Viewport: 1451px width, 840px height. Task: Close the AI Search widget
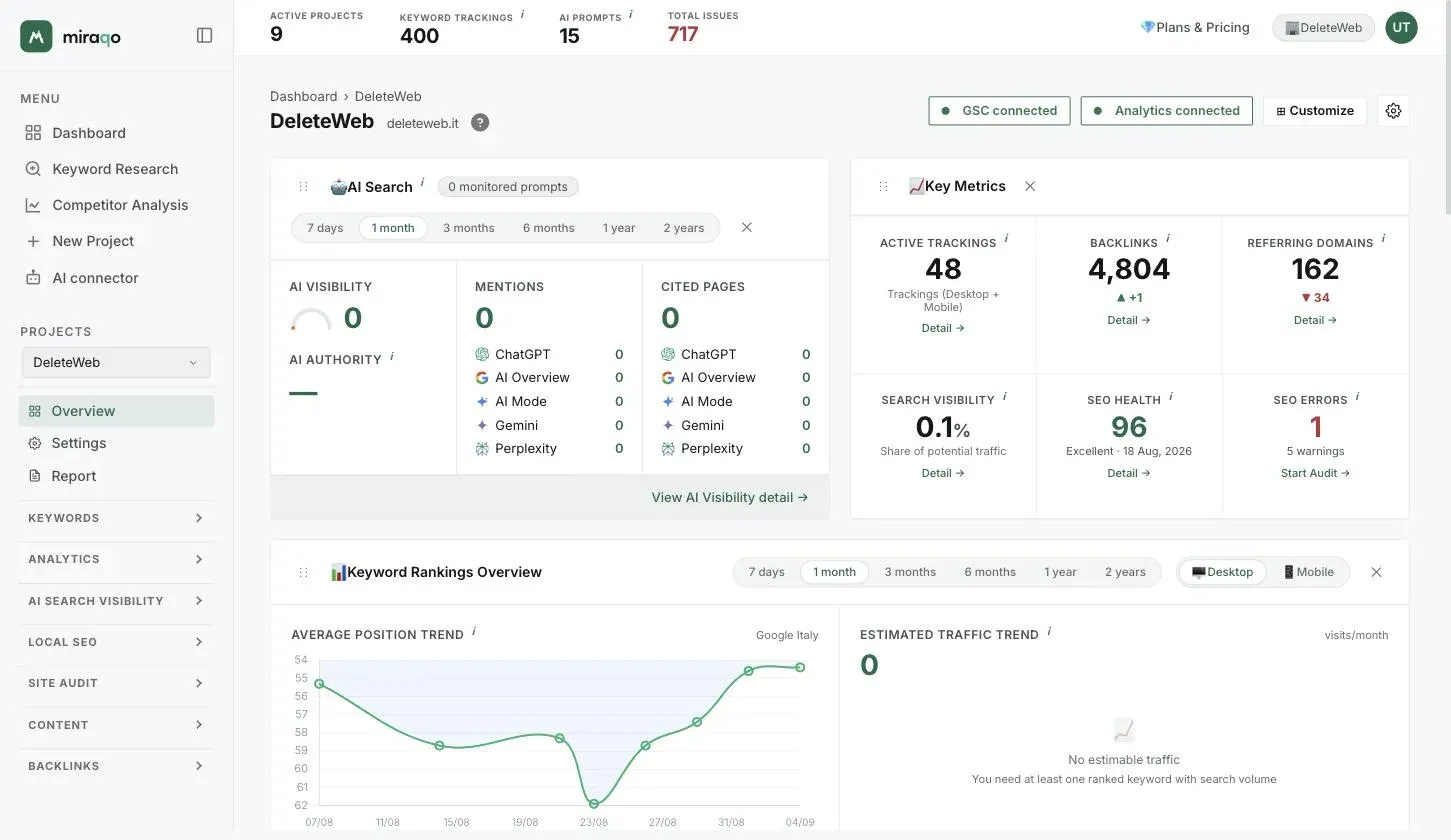point(746,228)
